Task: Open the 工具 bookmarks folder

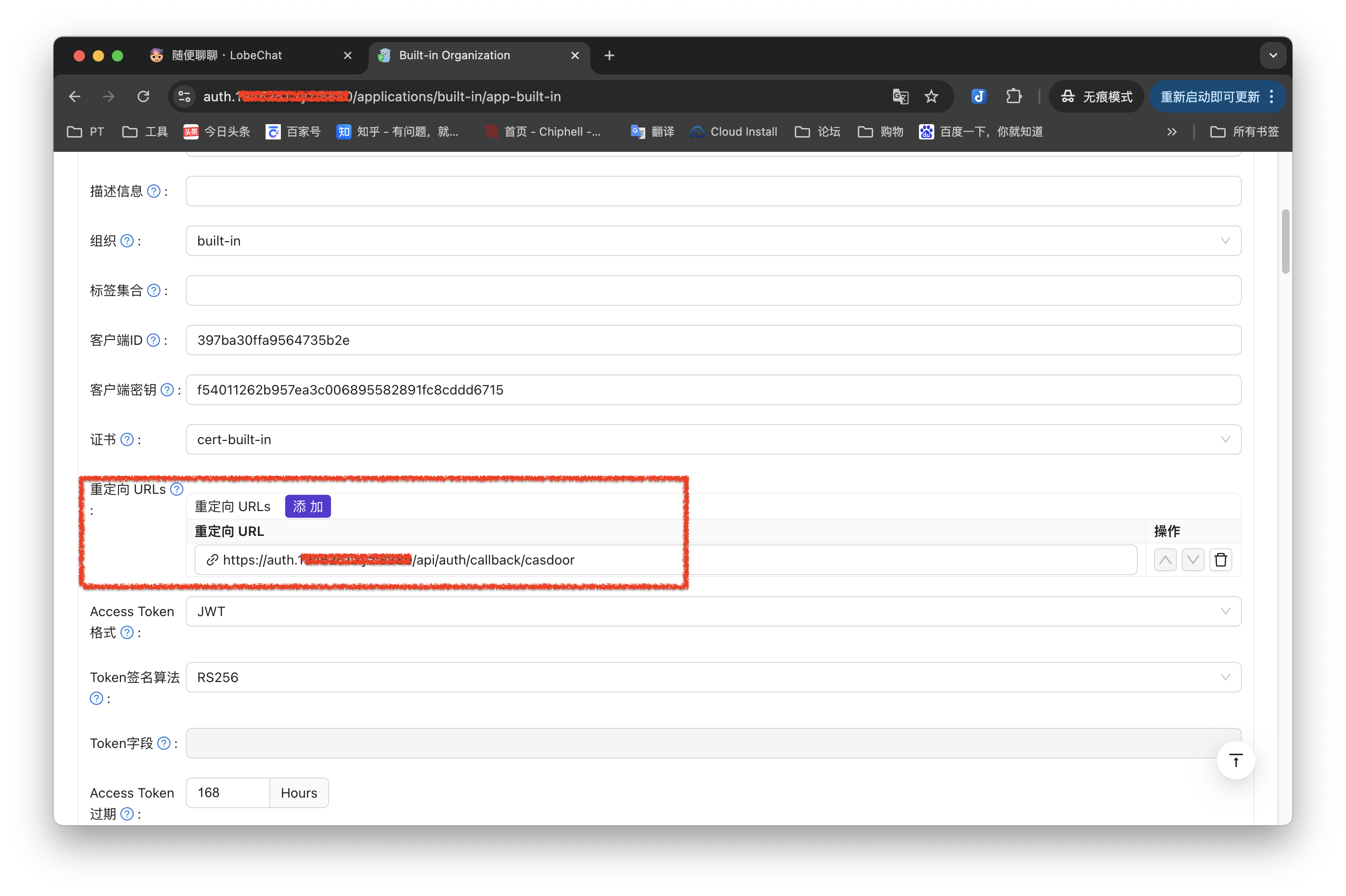Action: click(x=145, y=132)
